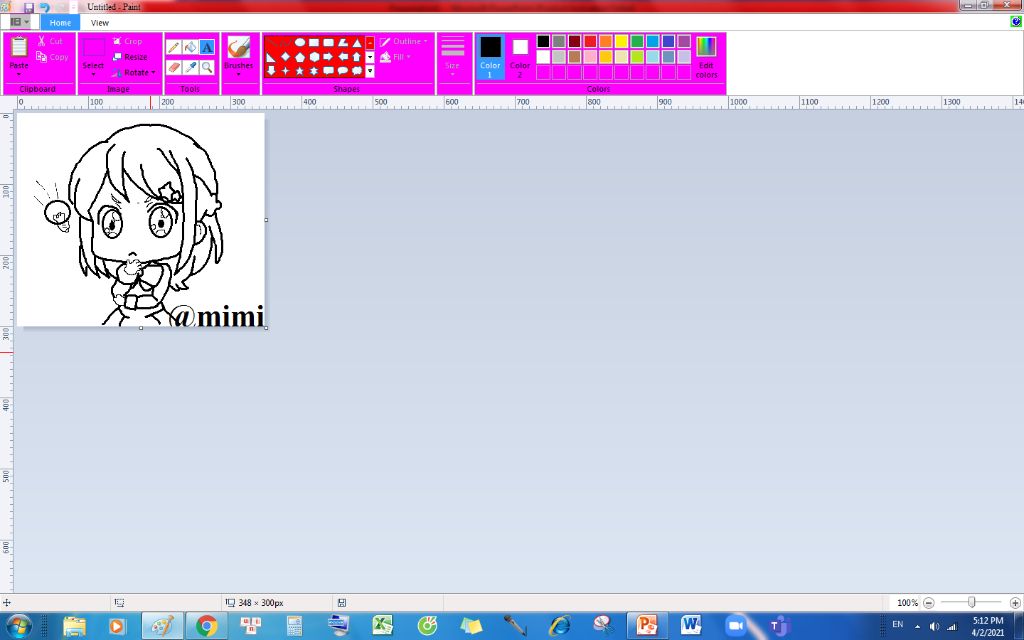
Task: Open Word from the taskbar
Action: point(690,626)
